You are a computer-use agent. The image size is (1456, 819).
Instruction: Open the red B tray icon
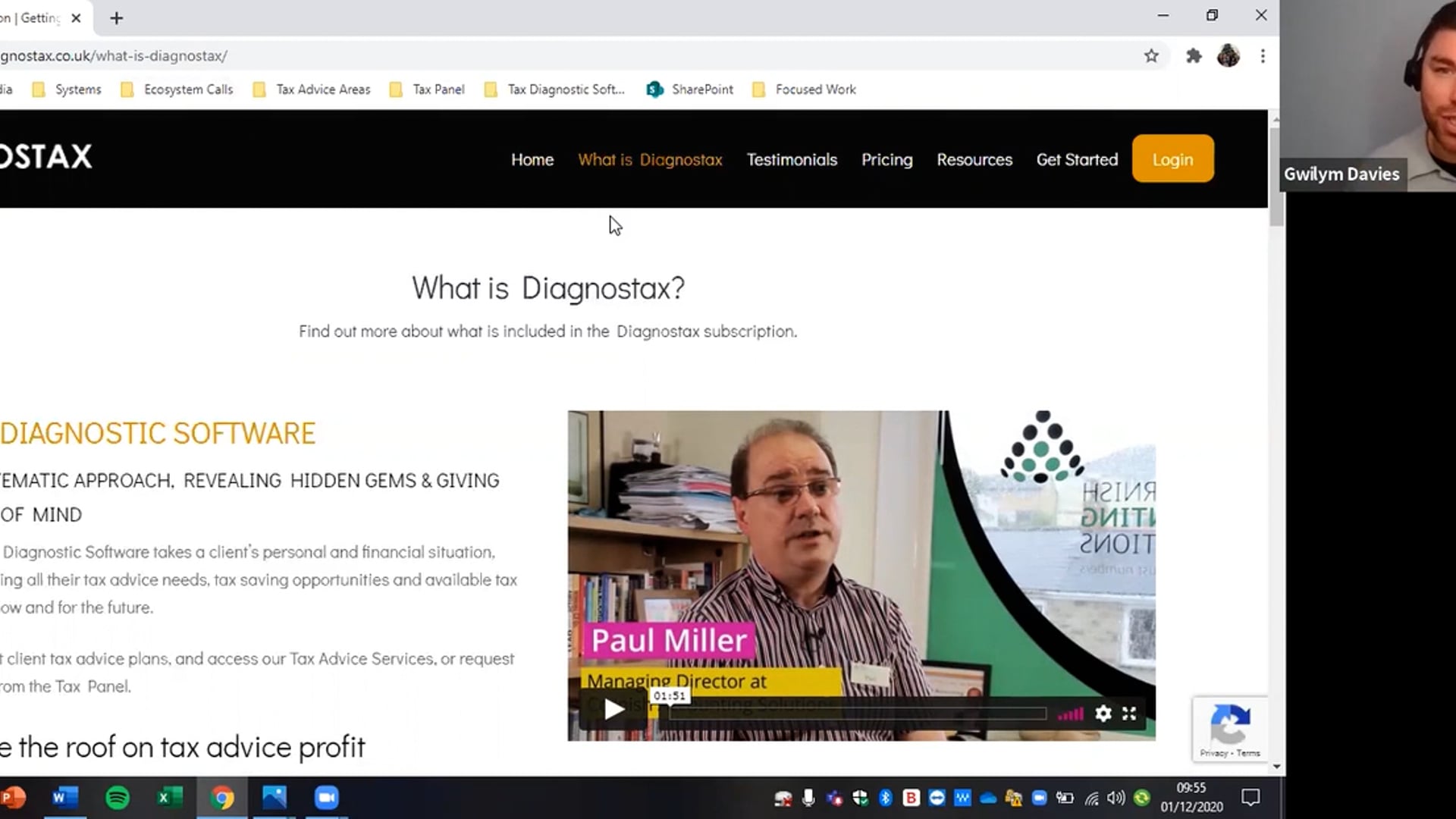(912, 798)
